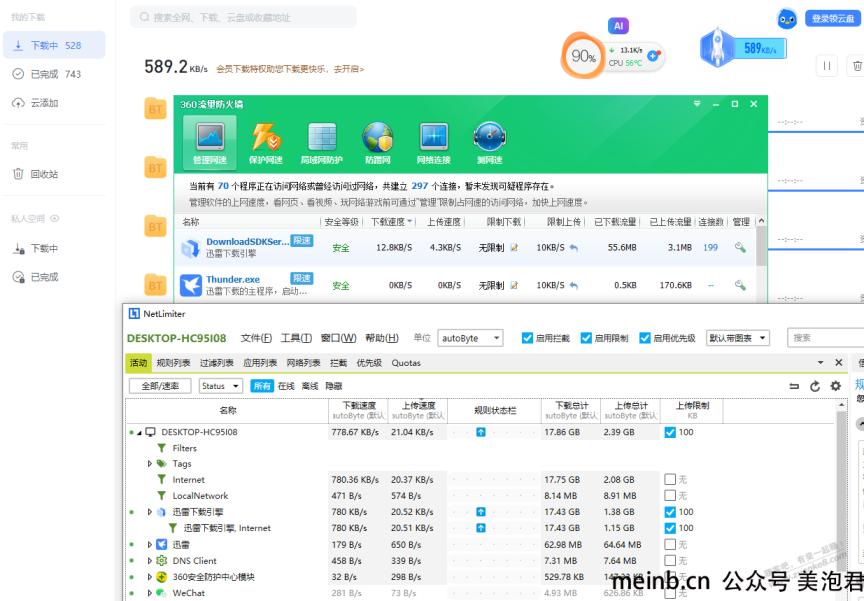Click the rule status icon in 迅雷下载引擎 row
Screen dimensions: 864x601
[x=481, y=512]
